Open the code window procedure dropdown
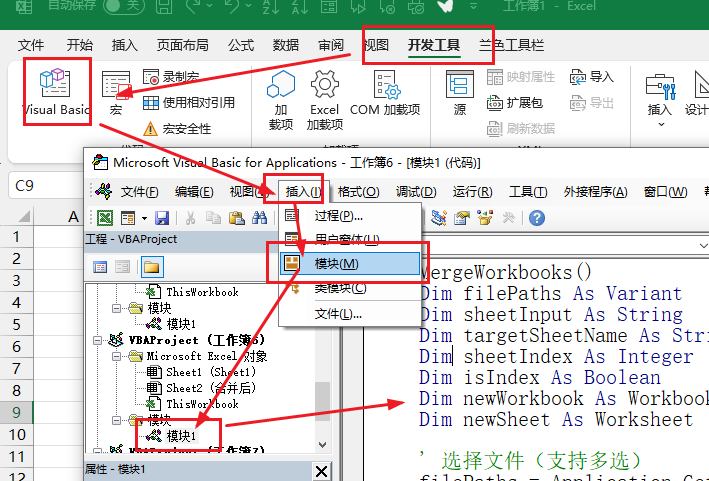709x481 pixels. click(x=702, y=246)
